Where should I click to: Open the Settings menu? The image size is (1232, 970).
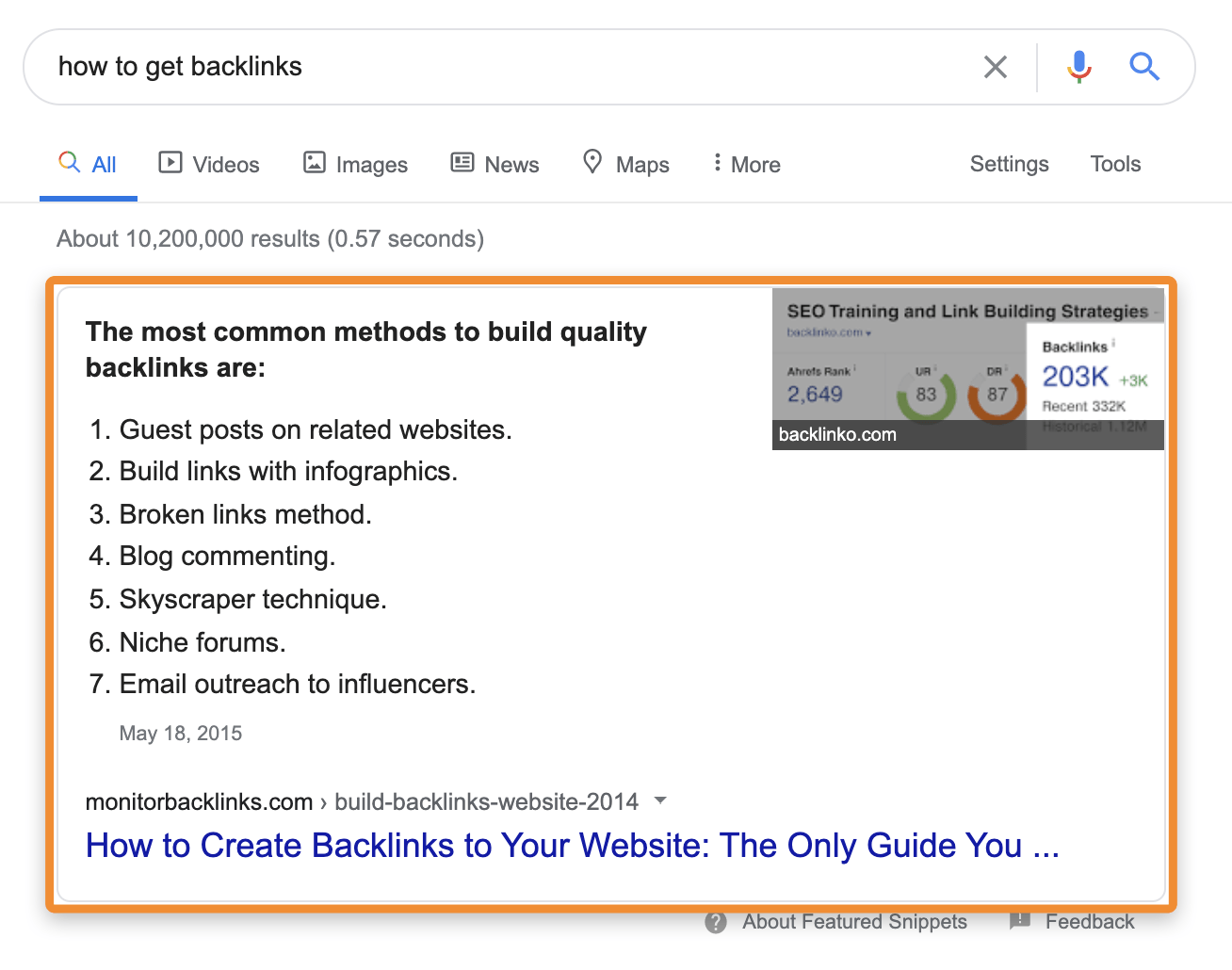pyautogui.click(x=1008, y=163)
